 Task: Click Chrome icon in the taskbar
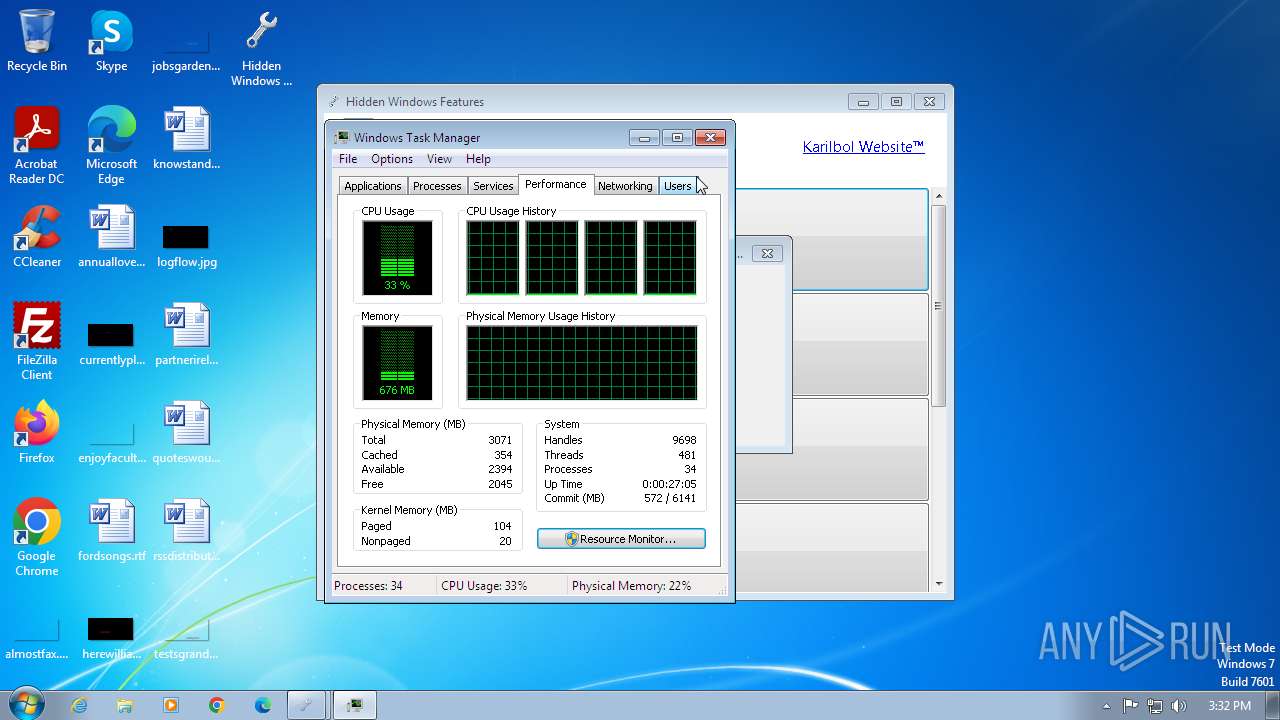[217, 705]
